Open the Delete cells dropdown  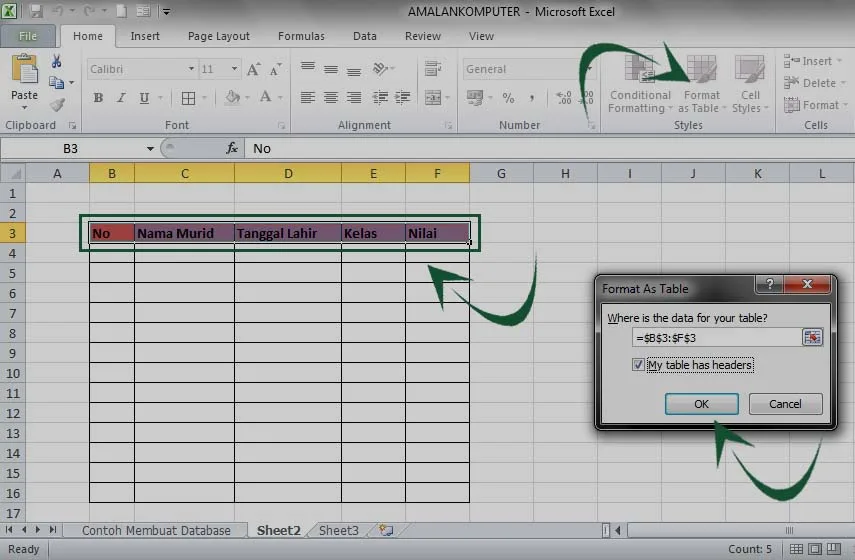844,83
